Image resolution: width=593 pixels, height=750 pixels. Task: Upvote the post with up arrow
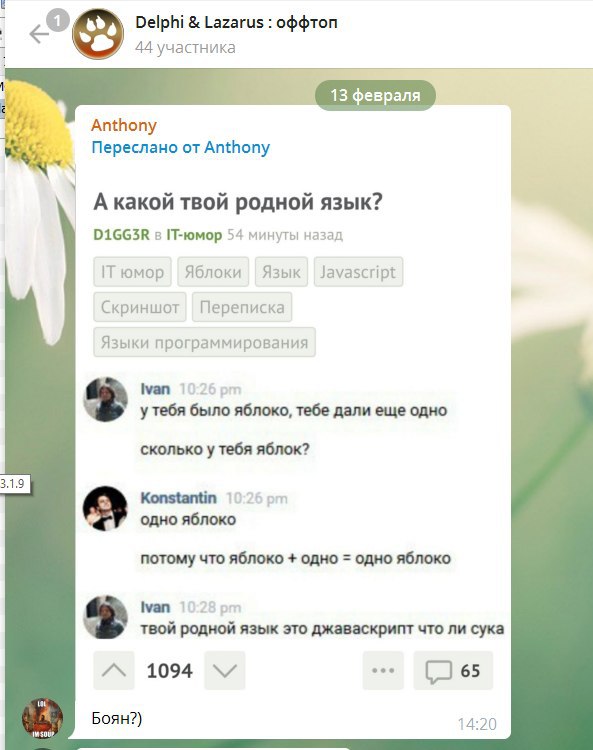(x=114, y=670)
